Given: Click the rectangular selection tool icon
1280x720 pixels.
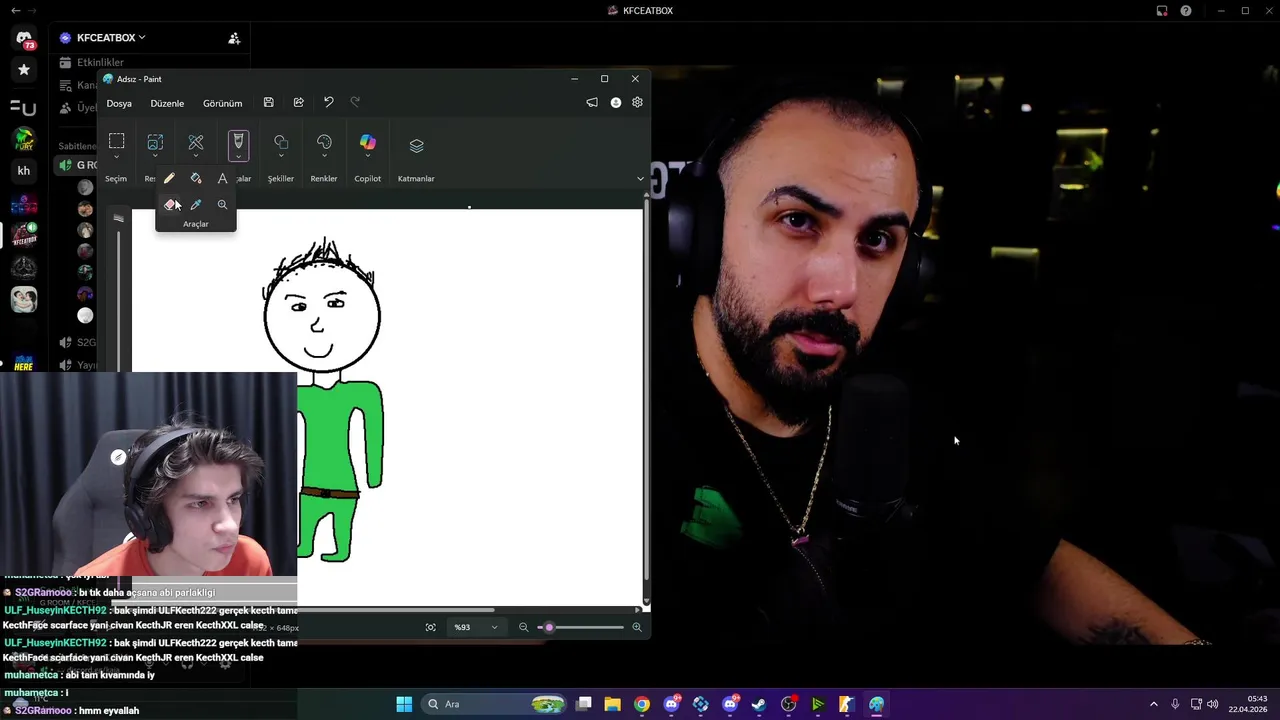Looking at the screenshot, I should [117, 141].
